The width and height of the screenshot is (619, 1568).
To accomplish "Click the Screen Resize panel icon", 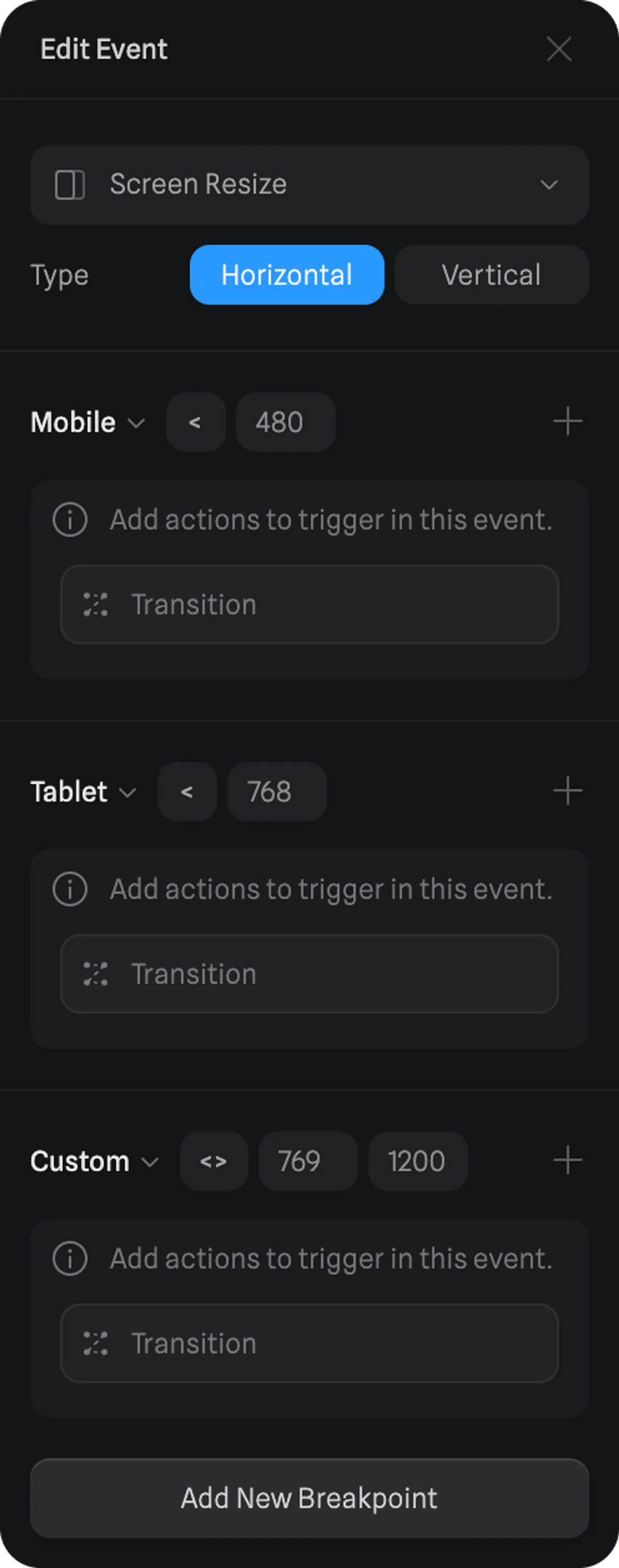I will click(70, 185).
